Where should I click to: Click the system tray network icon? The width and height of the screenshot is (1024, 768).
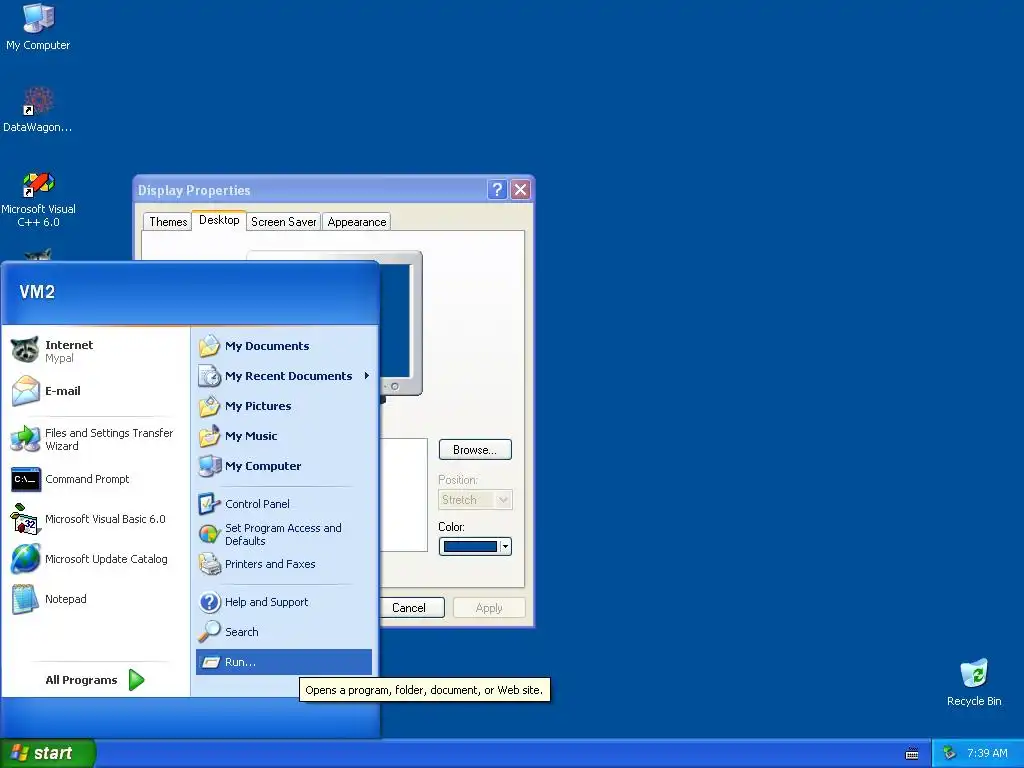click(950, 753)
